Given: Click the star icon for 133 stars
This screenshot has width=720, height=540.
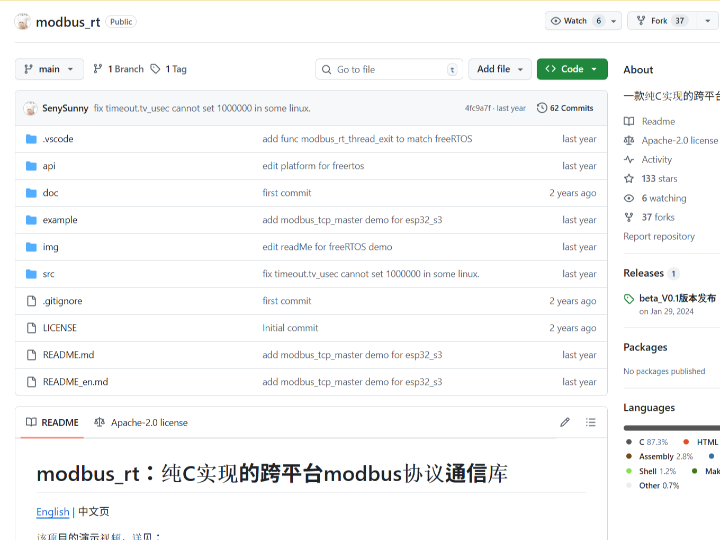Looking at the screenshot, I should 629,179.
